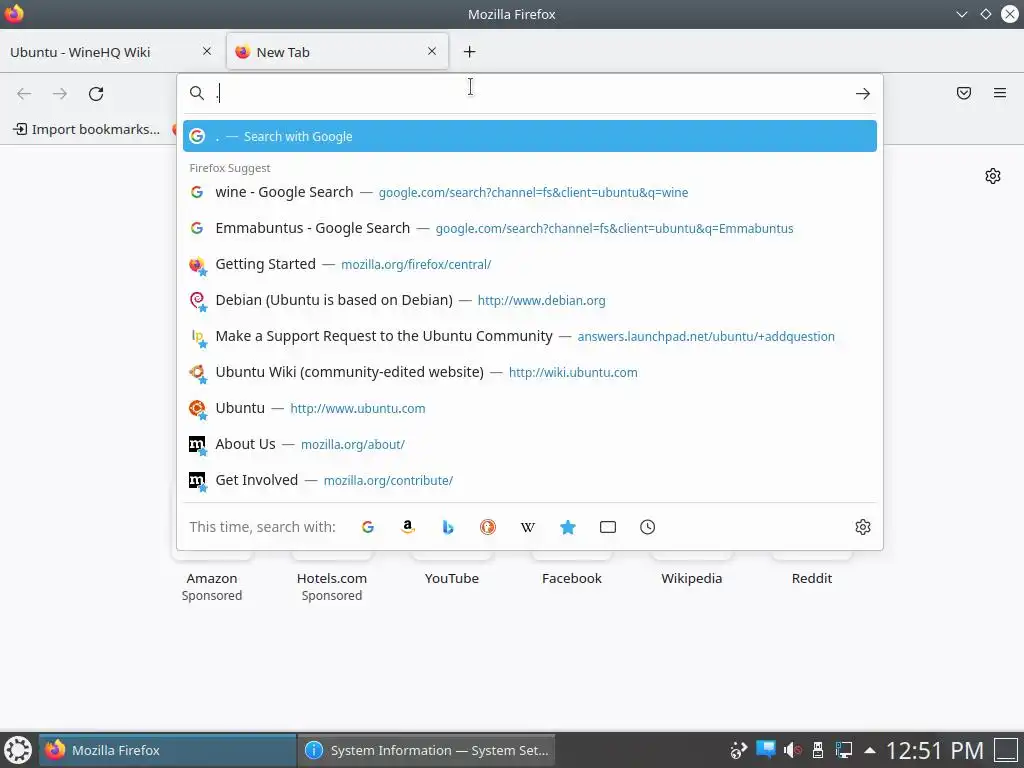Image resolution: width=1024 pixels, height=768 pixels.
Task: Go forward using the forward arrow
Action: click(x=60, y=93)
